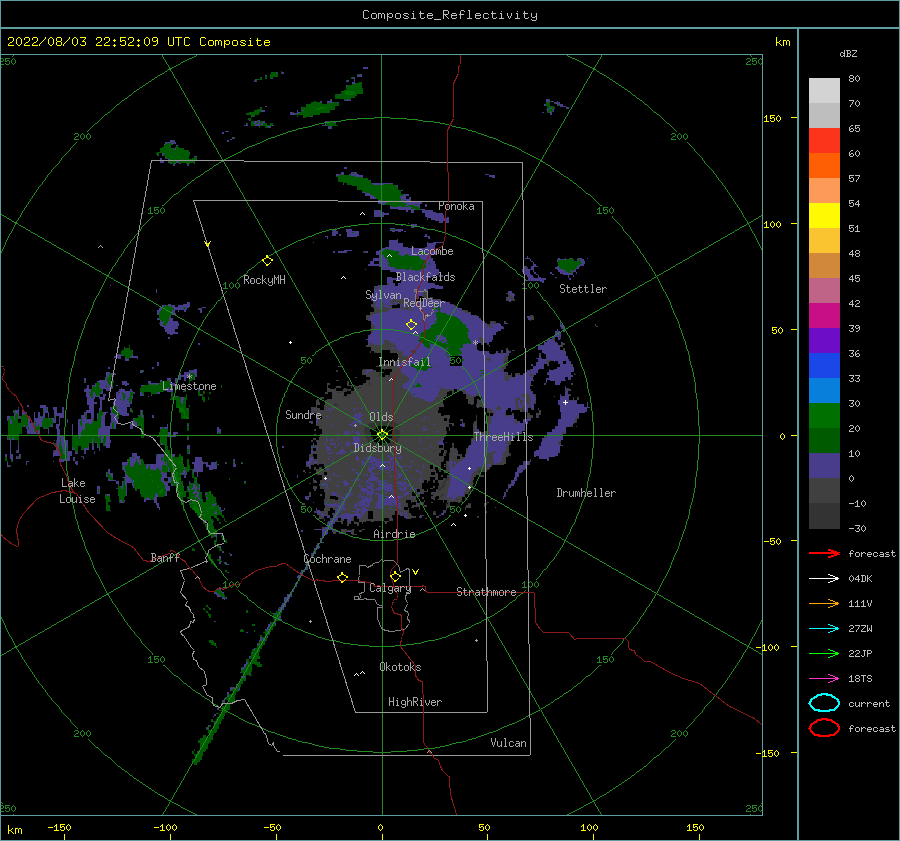Click the -30 dBZ scale value
The height and width of the screenshot is (841, 900).
(x=857, y=528)
